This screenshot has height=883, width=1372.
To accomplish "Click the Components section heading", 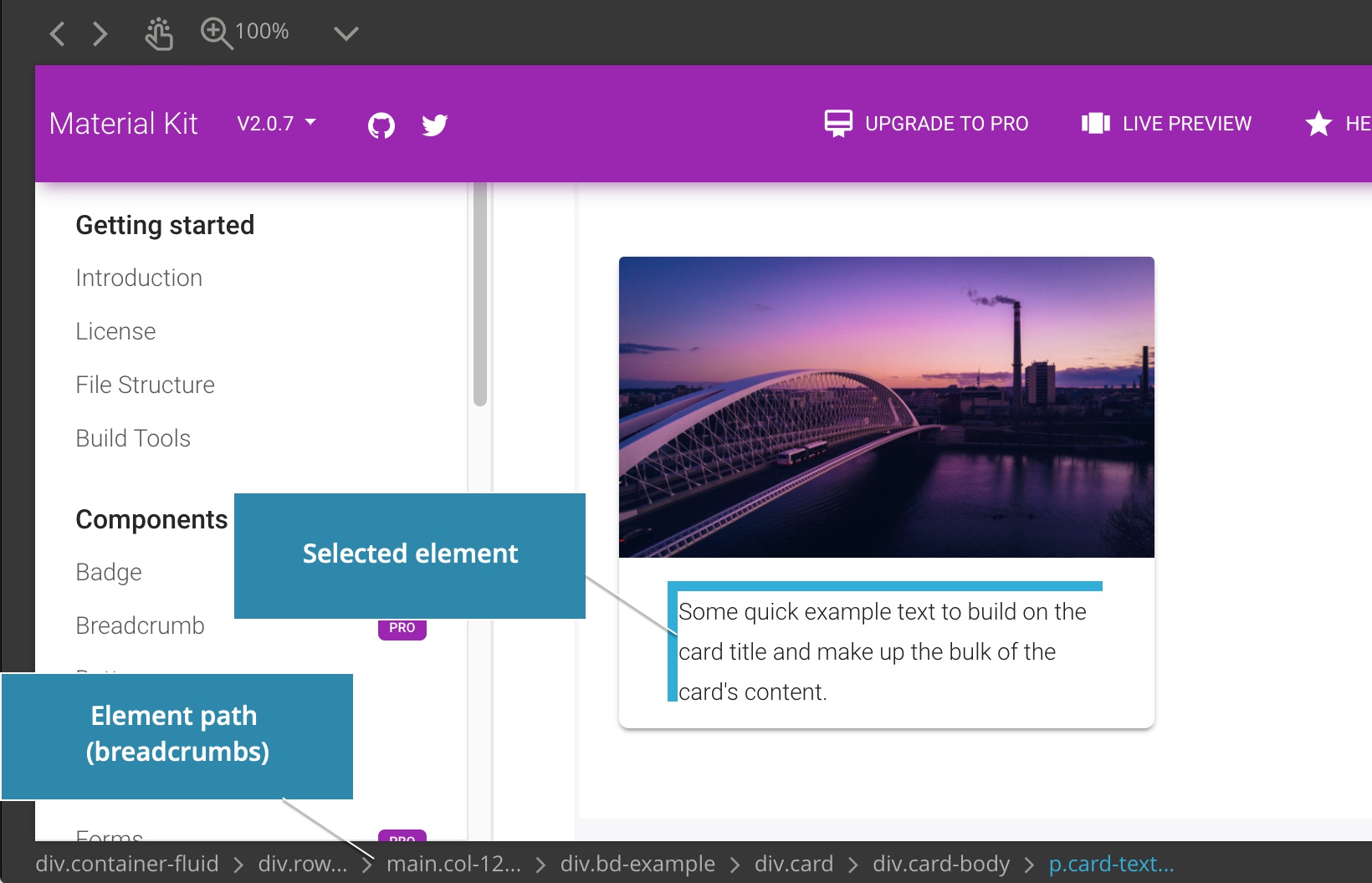I will (151, 519).
